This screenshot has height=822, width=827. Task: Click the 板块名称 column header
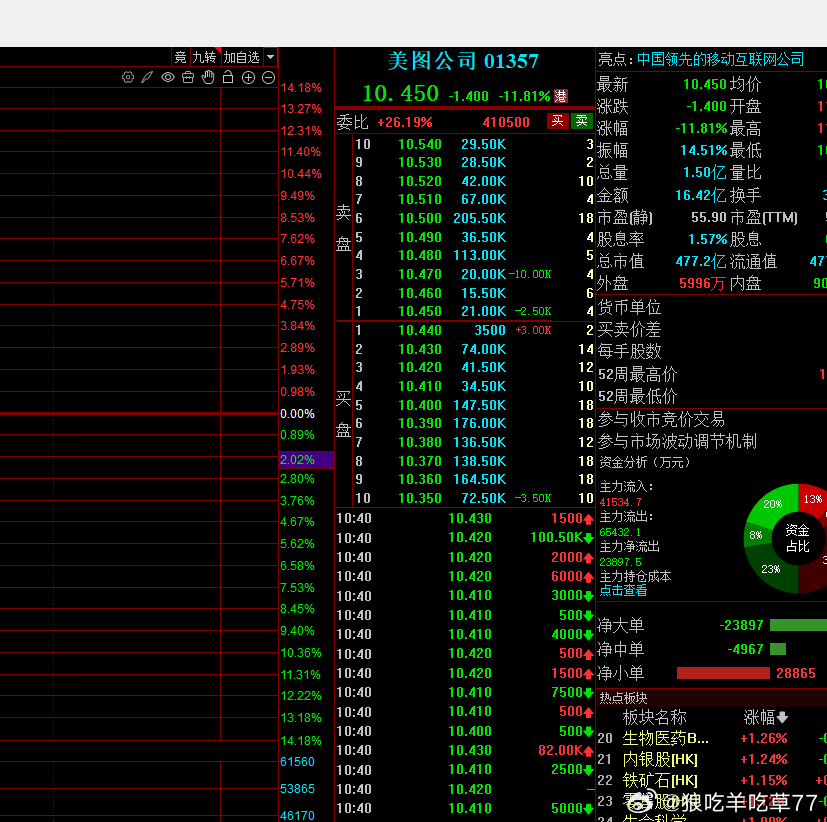[x=655, y=717]
